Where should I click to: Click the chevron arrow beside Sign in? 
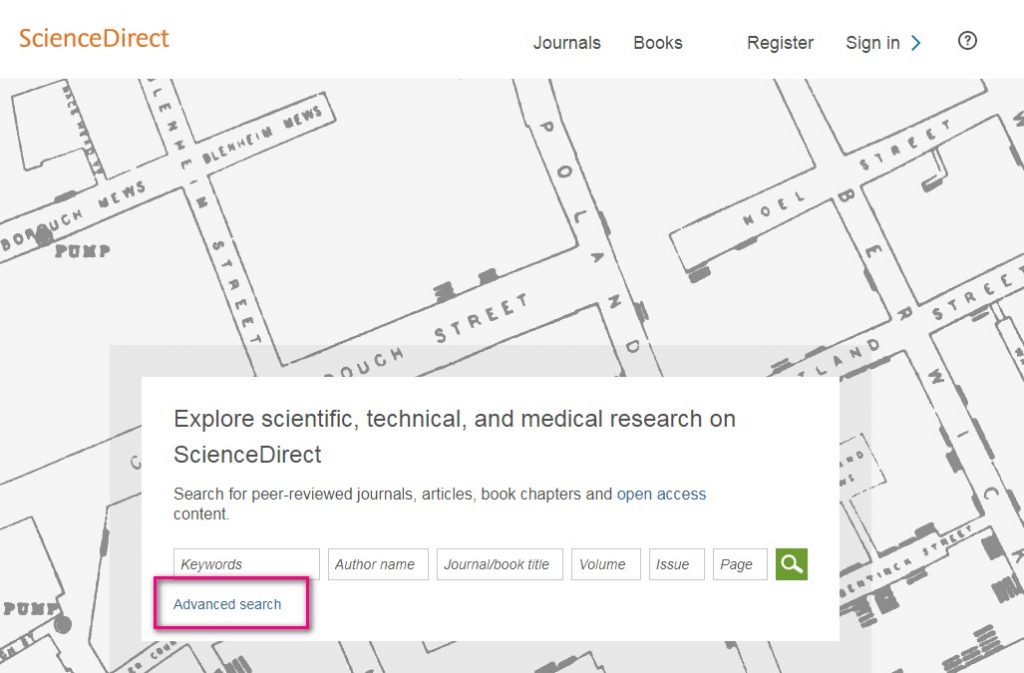[x=916, y=43]
